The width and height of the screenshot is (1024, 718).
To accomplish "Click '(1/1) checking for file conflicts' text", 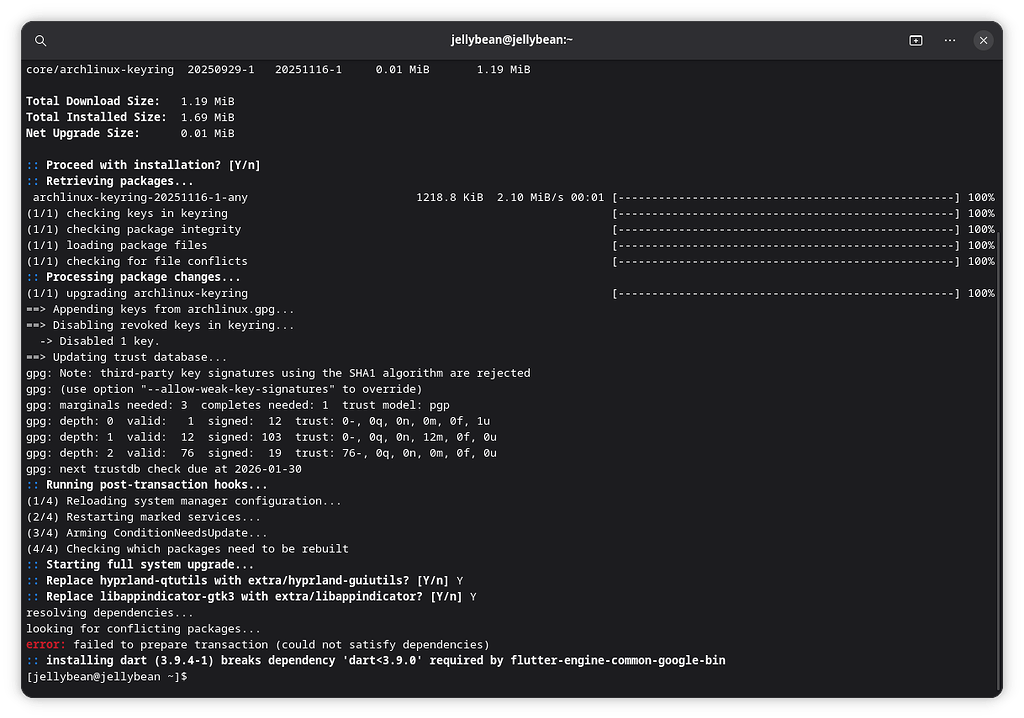I will 137,261.
